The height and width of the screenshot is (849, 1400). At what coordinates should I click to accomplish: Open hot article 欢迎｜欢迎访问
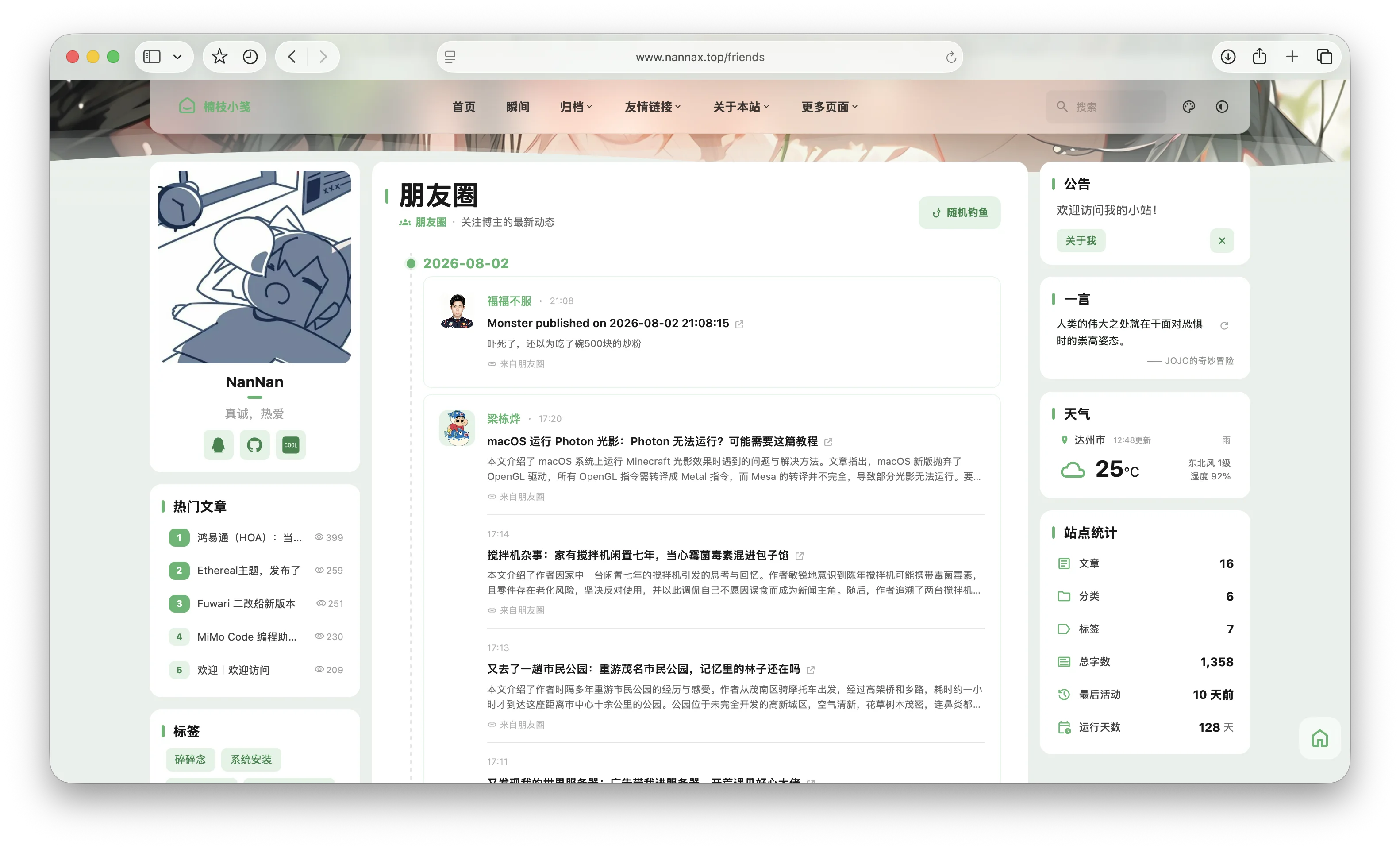click(x=255, y=670)
